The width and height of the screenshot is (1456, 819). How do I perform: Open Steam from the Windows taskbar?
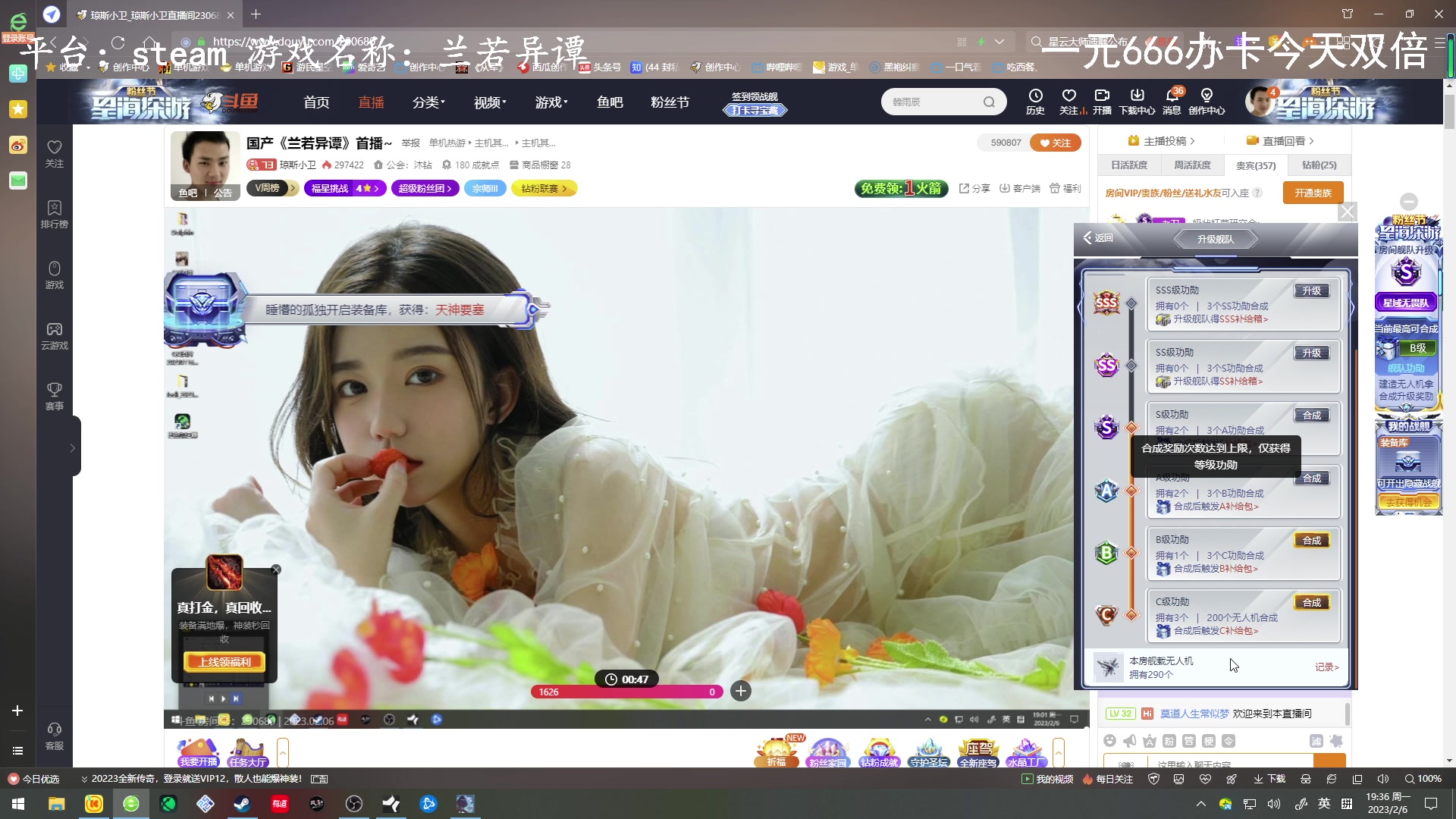[243, 804]
